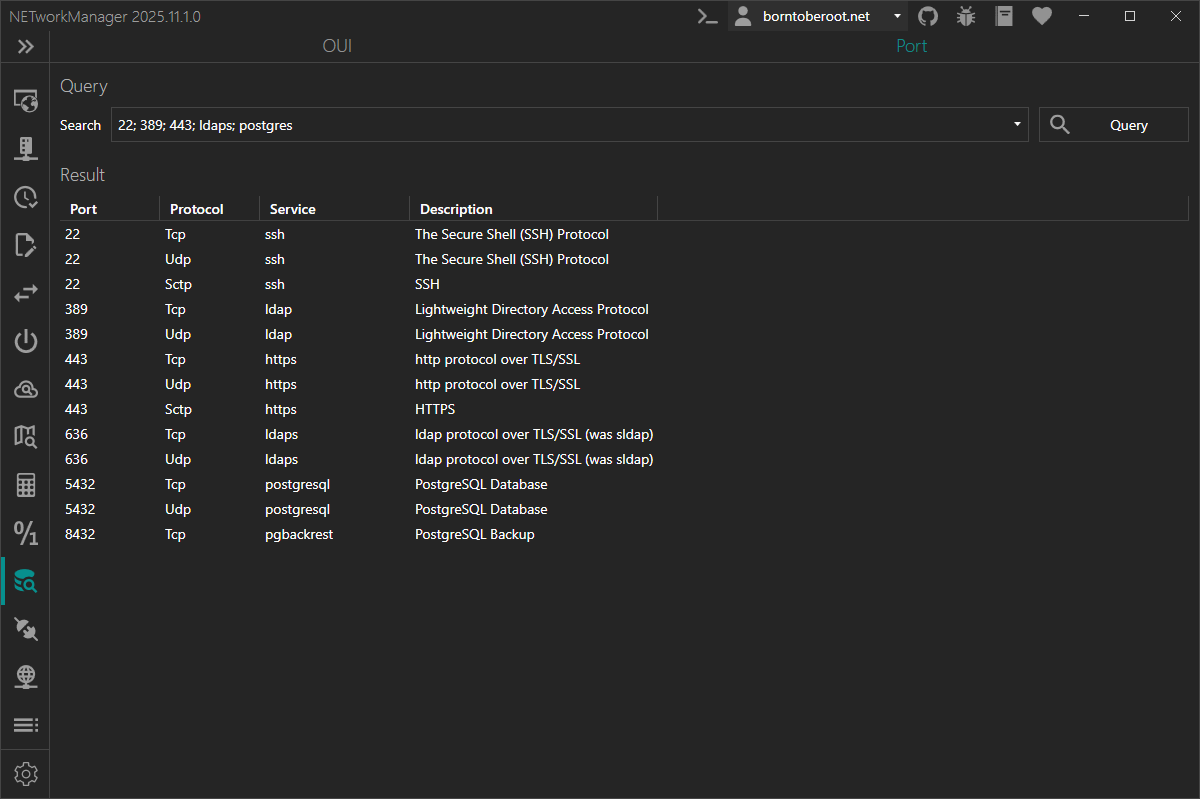Open IP Geolocation map search icon
Image resolution: width=1200 pixels, height=799 pixels.
point(26,436)
